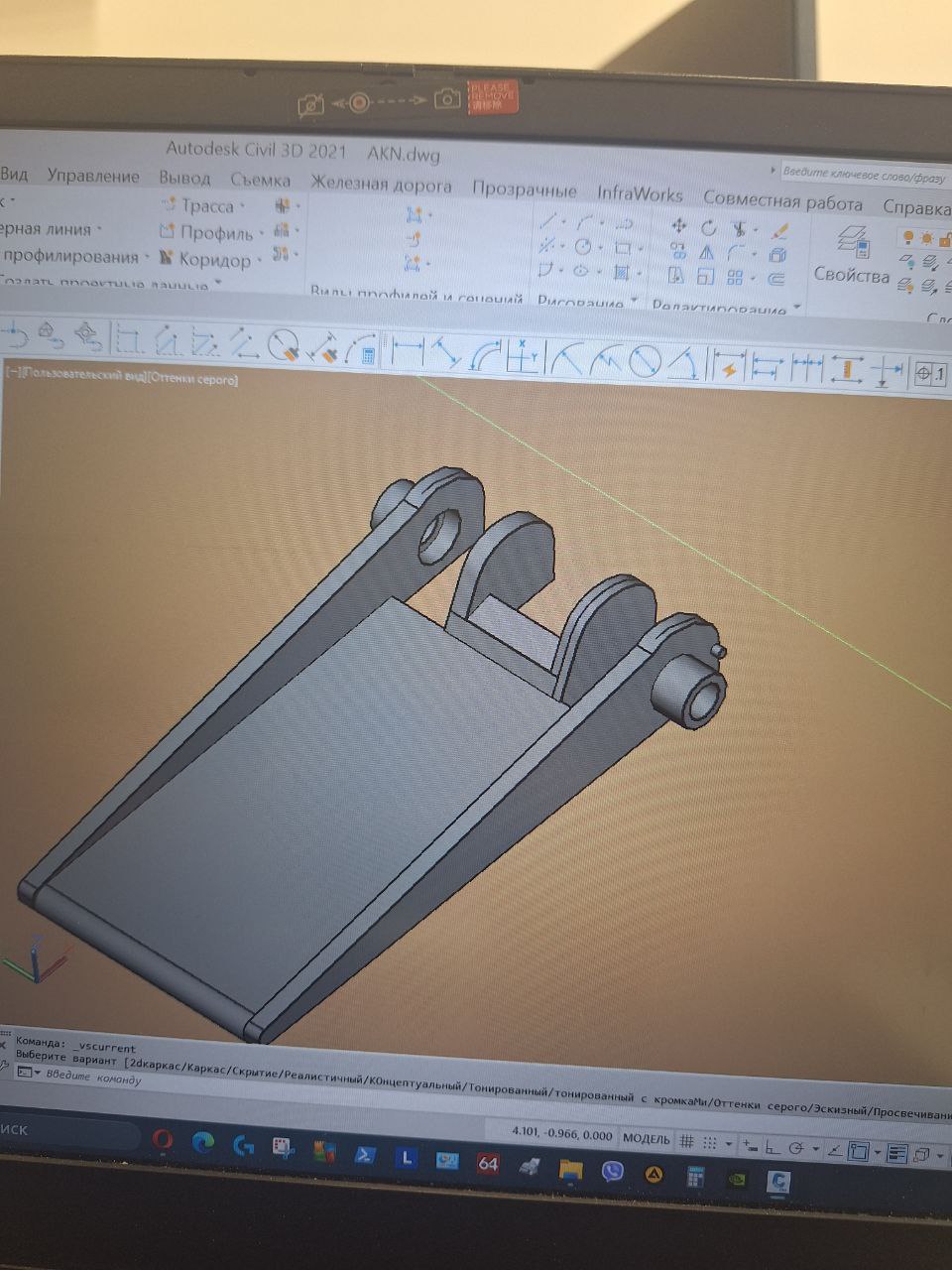Toggle object snap tracking in status bar
This screenshot has height=1270, width=952.
(835, 1149)
